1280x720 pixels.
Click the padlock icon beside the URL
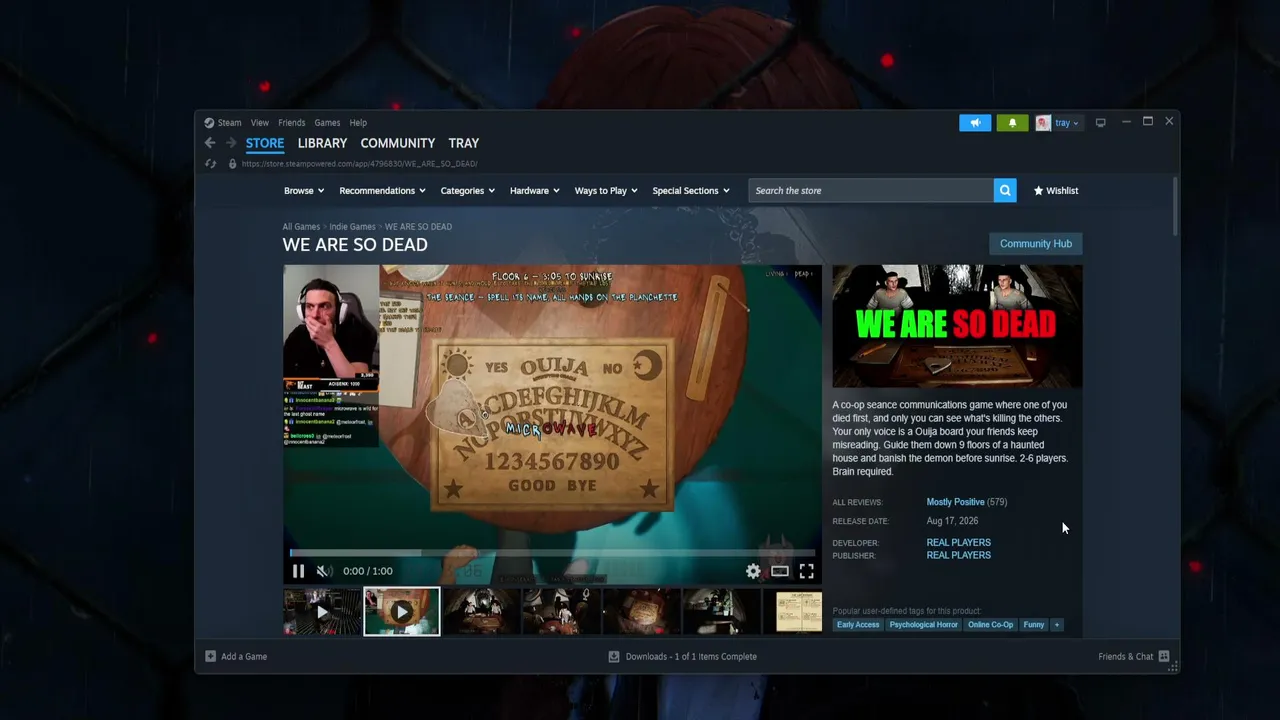coord(232,164)
